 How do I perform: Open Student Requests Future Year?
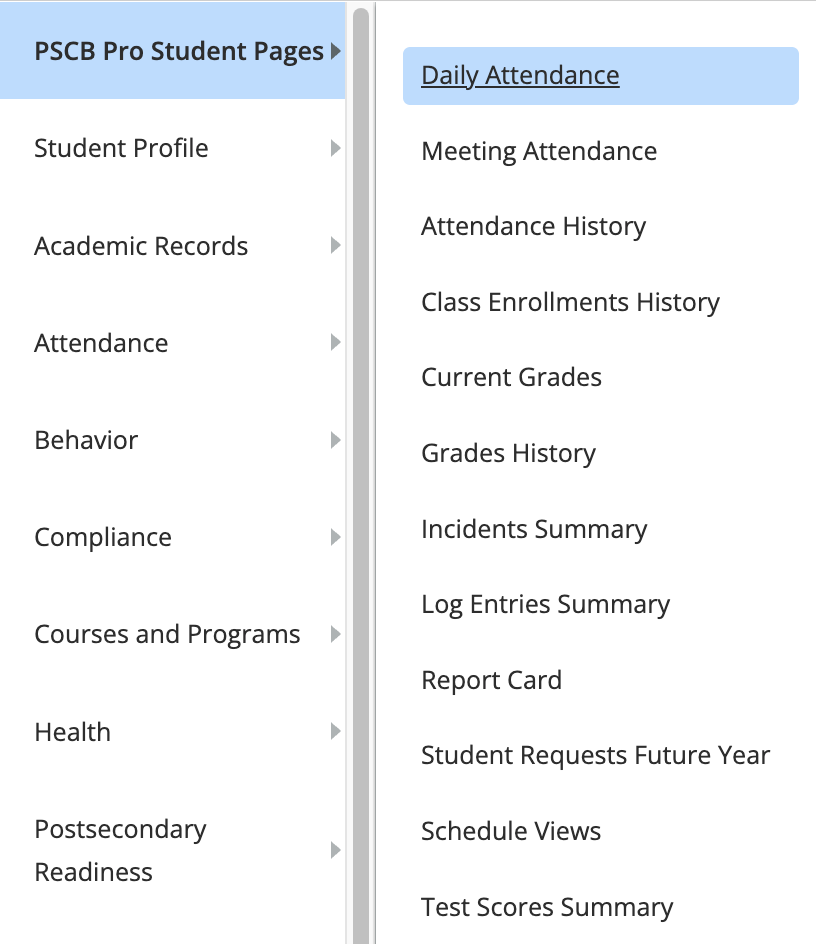(x=596, y=756)
